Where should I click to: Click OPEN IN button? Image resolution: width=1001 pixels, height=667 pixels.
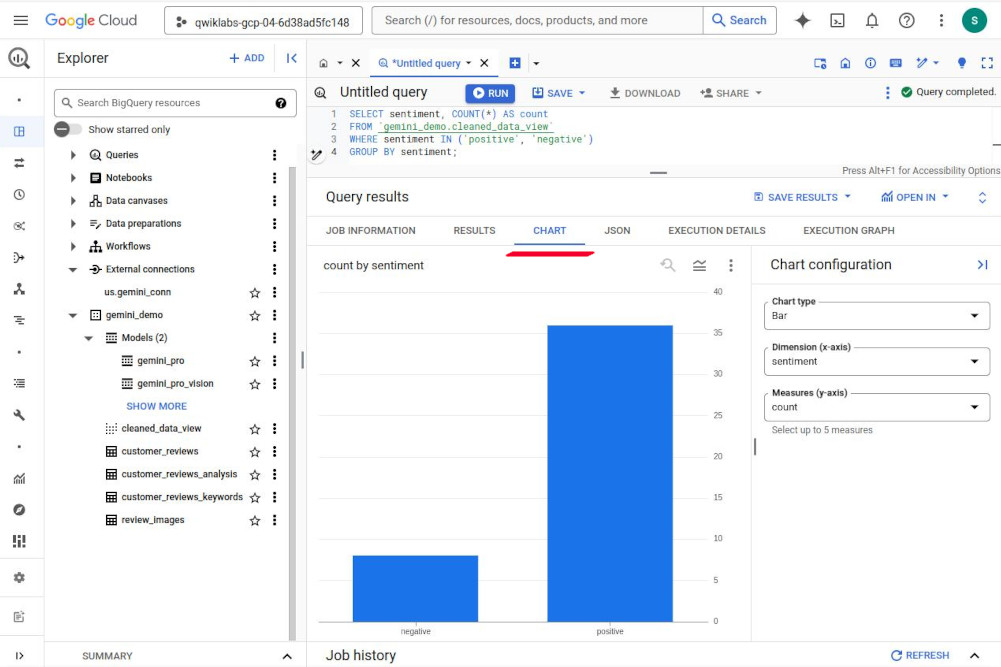915,197
